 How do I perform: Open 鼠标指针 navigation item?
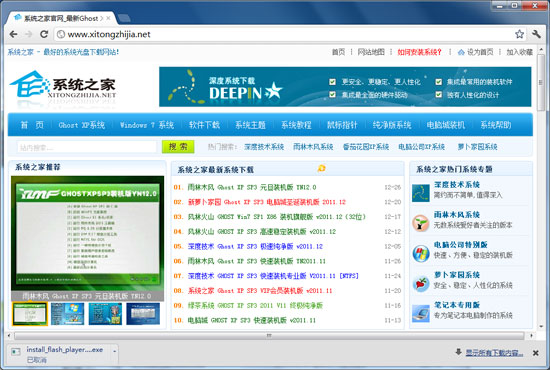coord(342,125)
